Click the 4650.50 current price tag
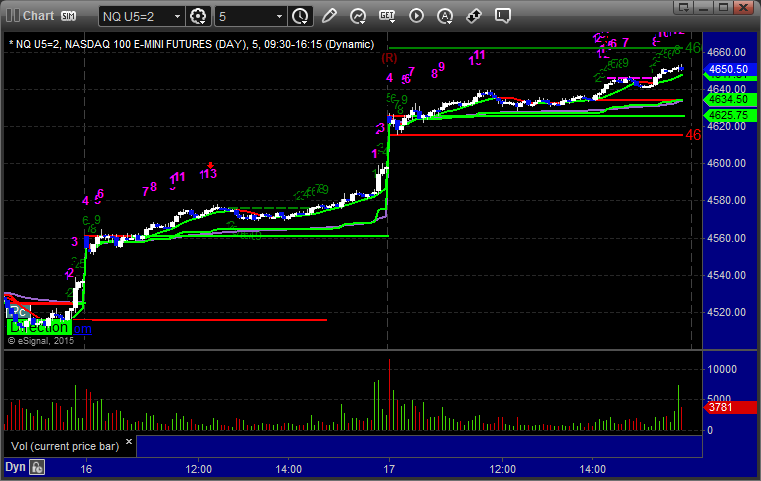This screenshot has height=481, width=761. click(729, 69)
